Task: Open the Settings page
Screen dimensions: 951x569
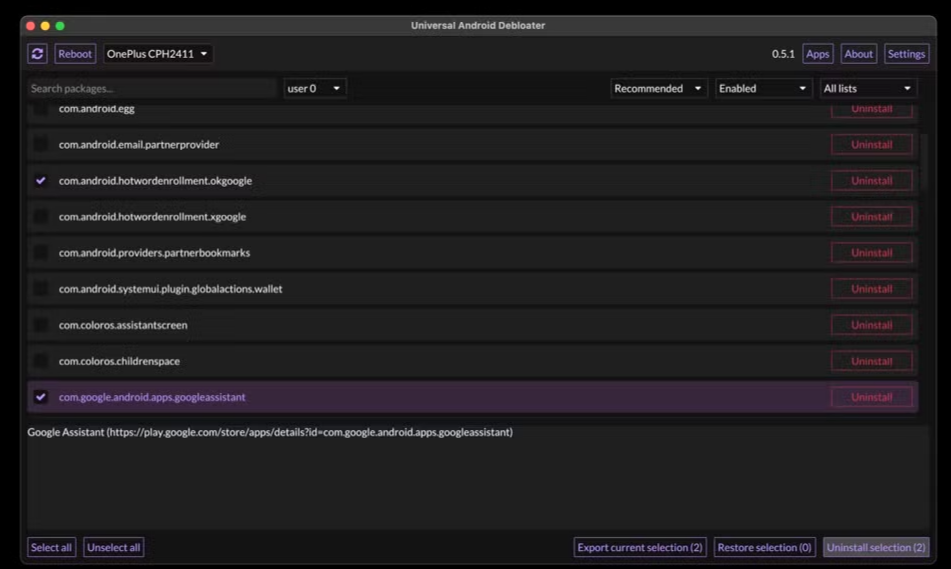Action: click(x=906, y=54)
